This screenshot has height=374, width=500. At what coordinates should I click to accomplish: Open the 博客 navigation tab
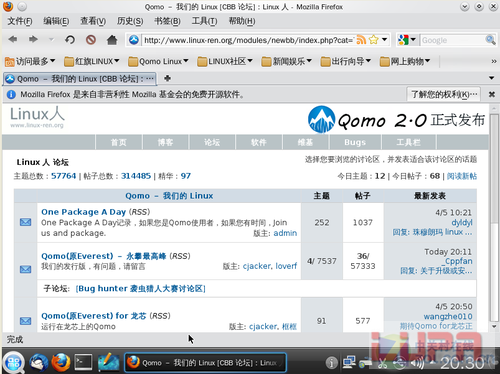coord(165,142)
